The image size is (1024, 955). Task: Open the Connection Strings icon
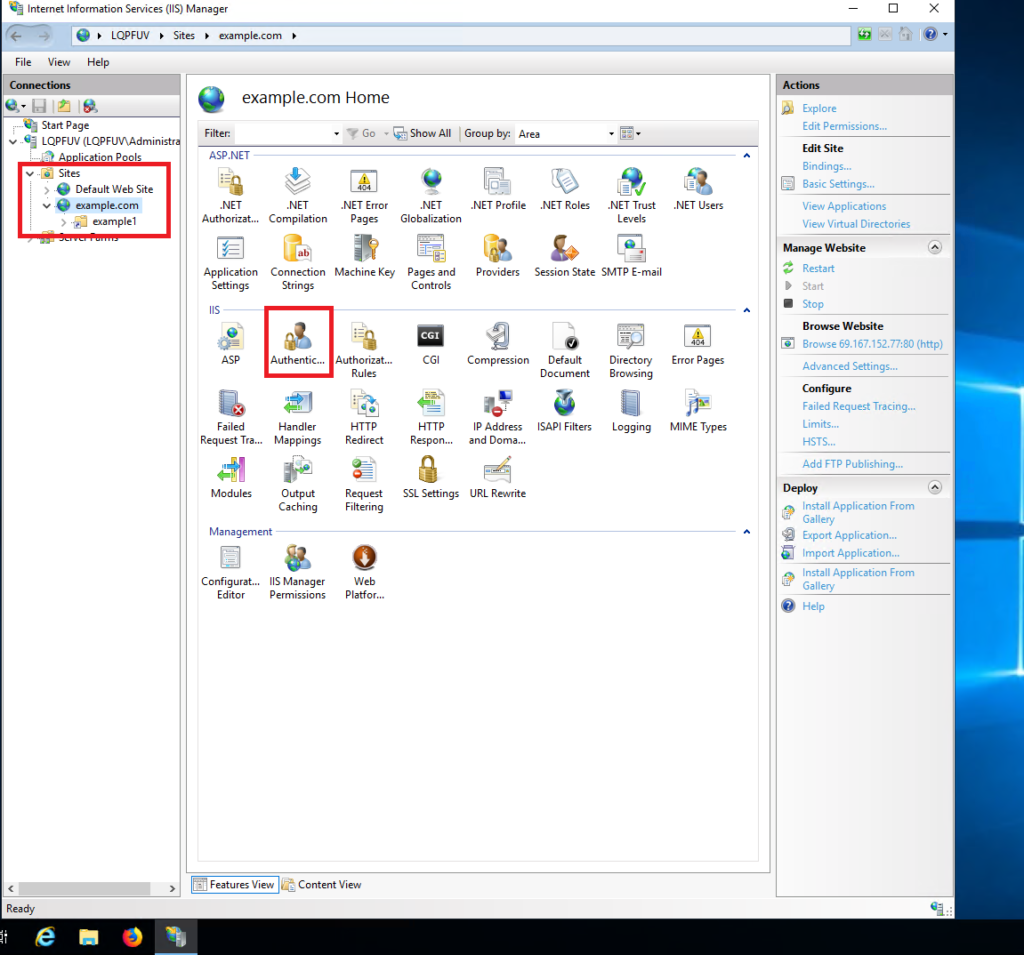point(298,260)
